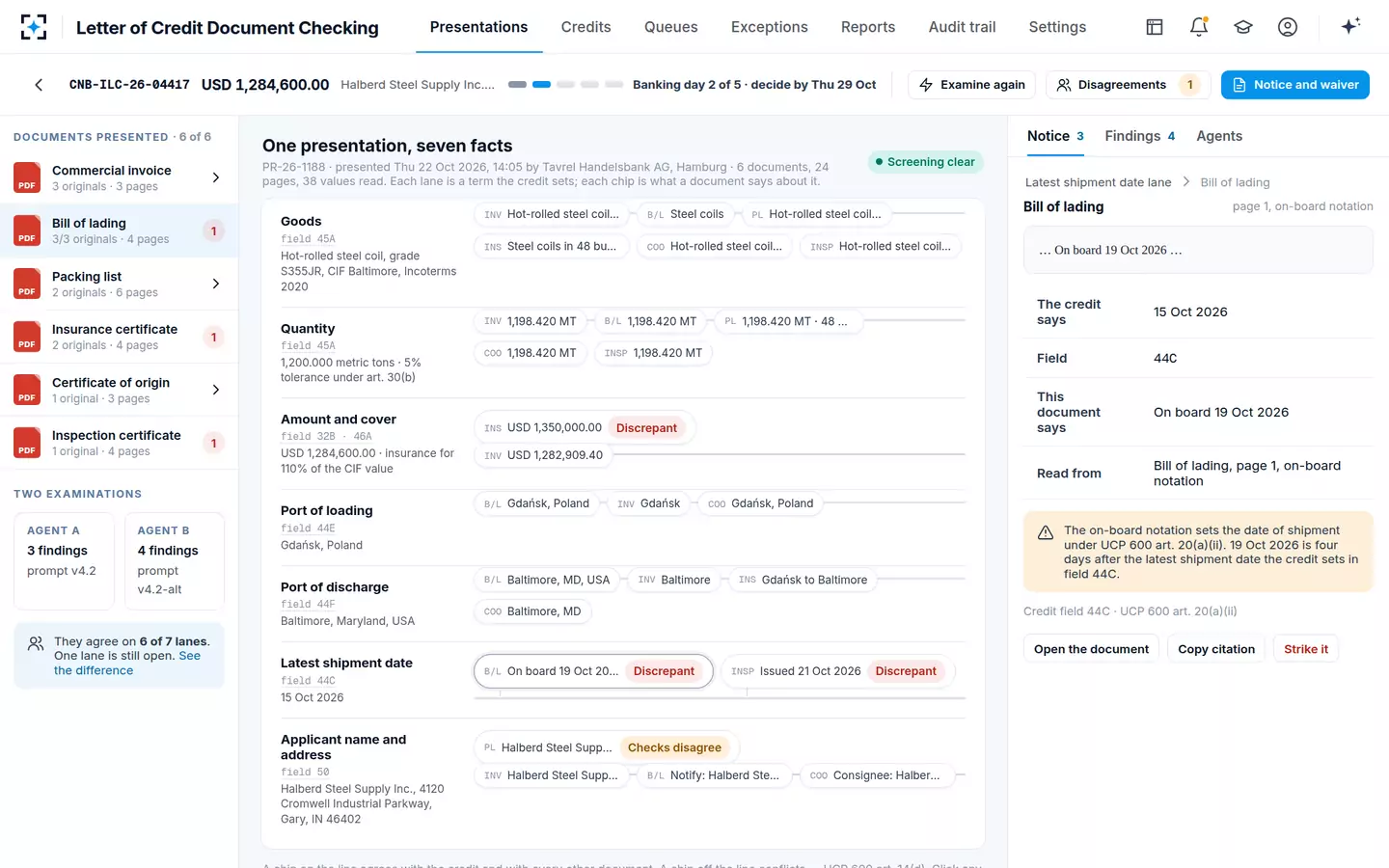Select the Agent A examination card
Viewport: 1389px width, 868px height.
click(64, 561)
